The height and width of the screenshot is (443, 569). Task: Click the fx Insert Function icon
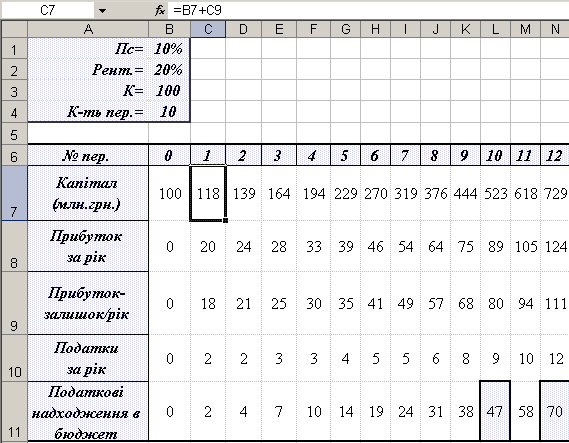pyautogui.click(x=160, y=11)
